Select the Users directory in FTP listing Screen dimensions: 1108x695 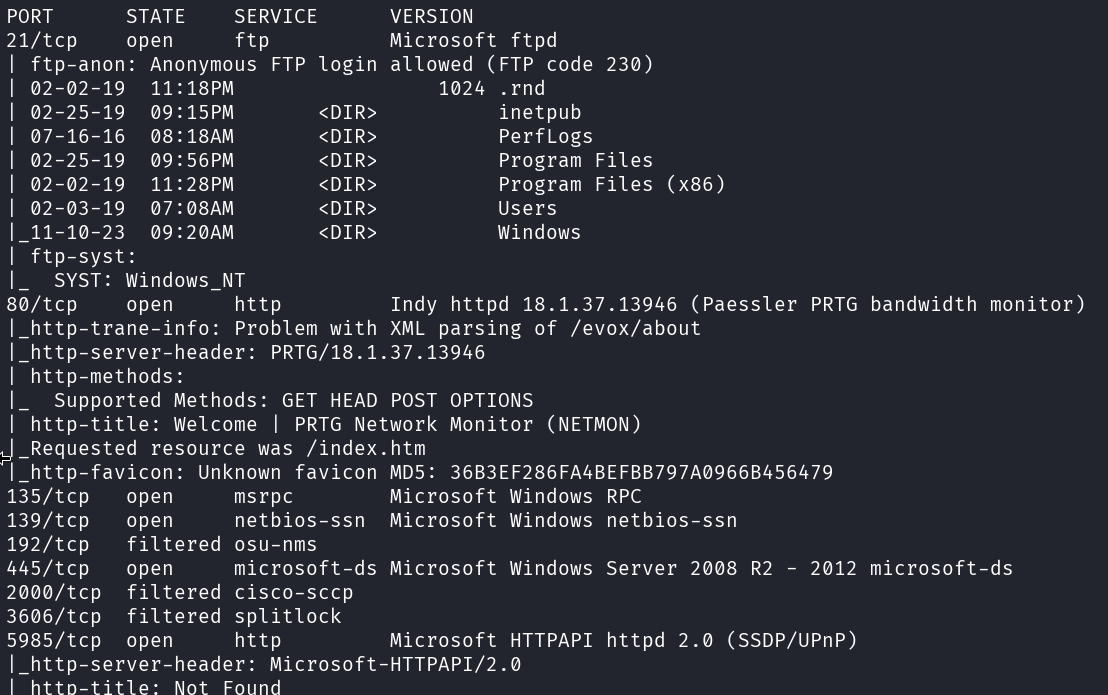tap(527, 209)
